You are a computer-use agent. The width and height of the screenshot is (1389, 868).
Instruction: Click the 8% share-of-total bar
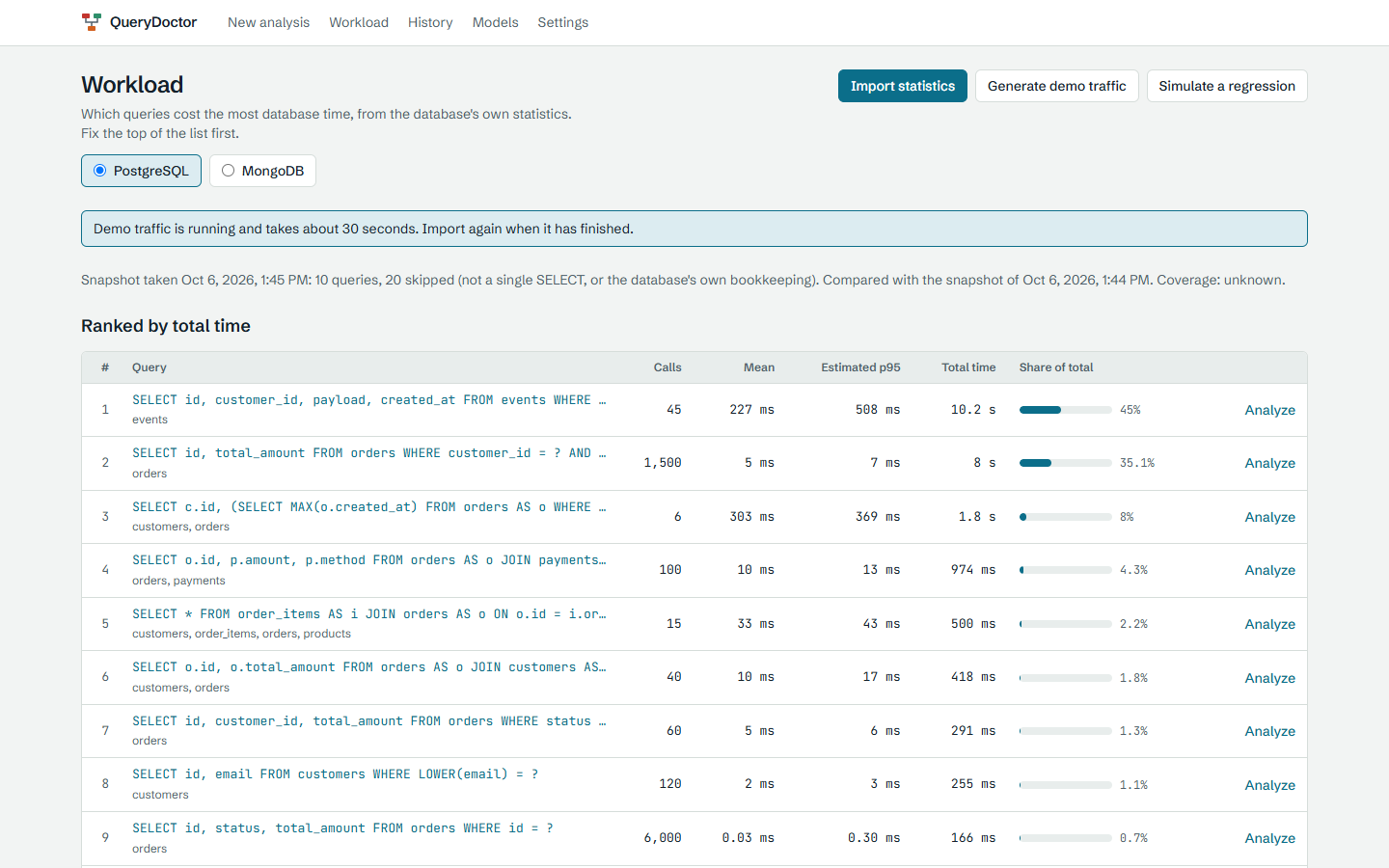point(1066,517)
